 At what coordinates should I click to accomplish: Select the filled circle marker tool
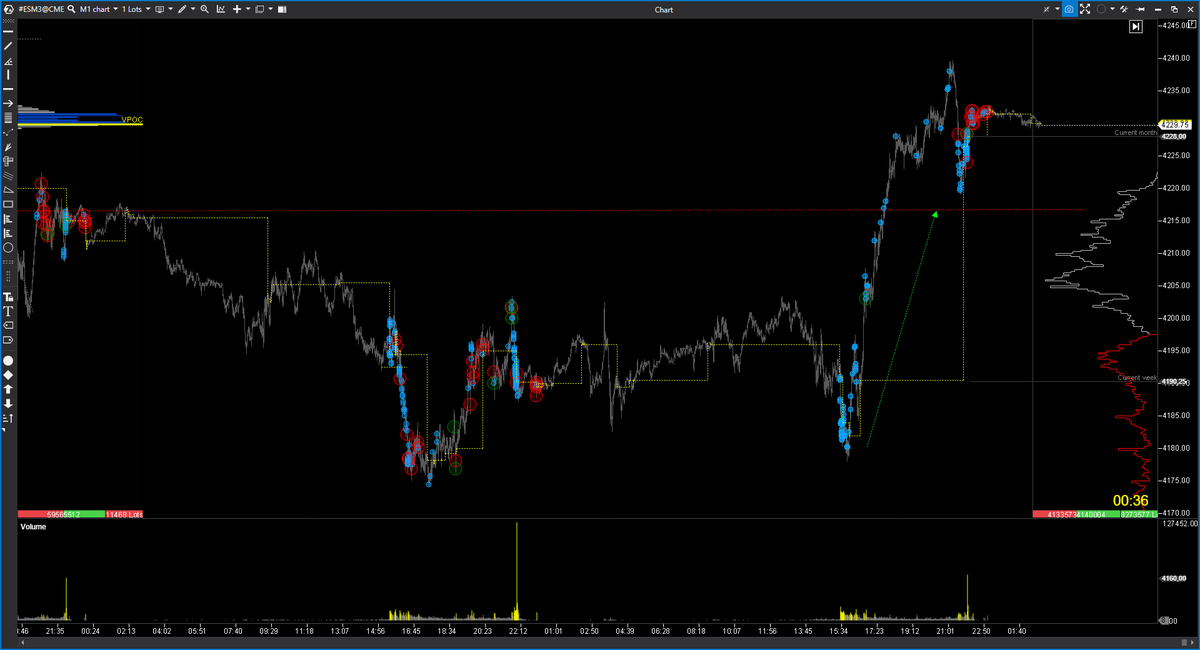pyautogui.click(x=8, y=361)
